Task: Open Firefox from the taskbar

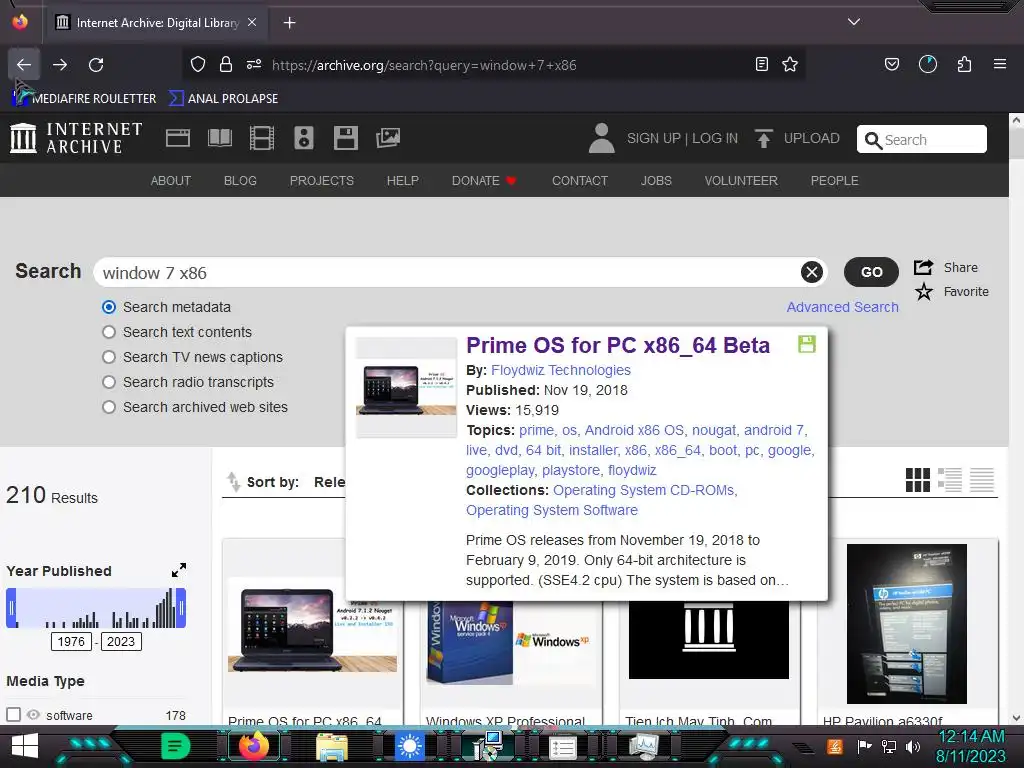Action: [x=253, y=745]
